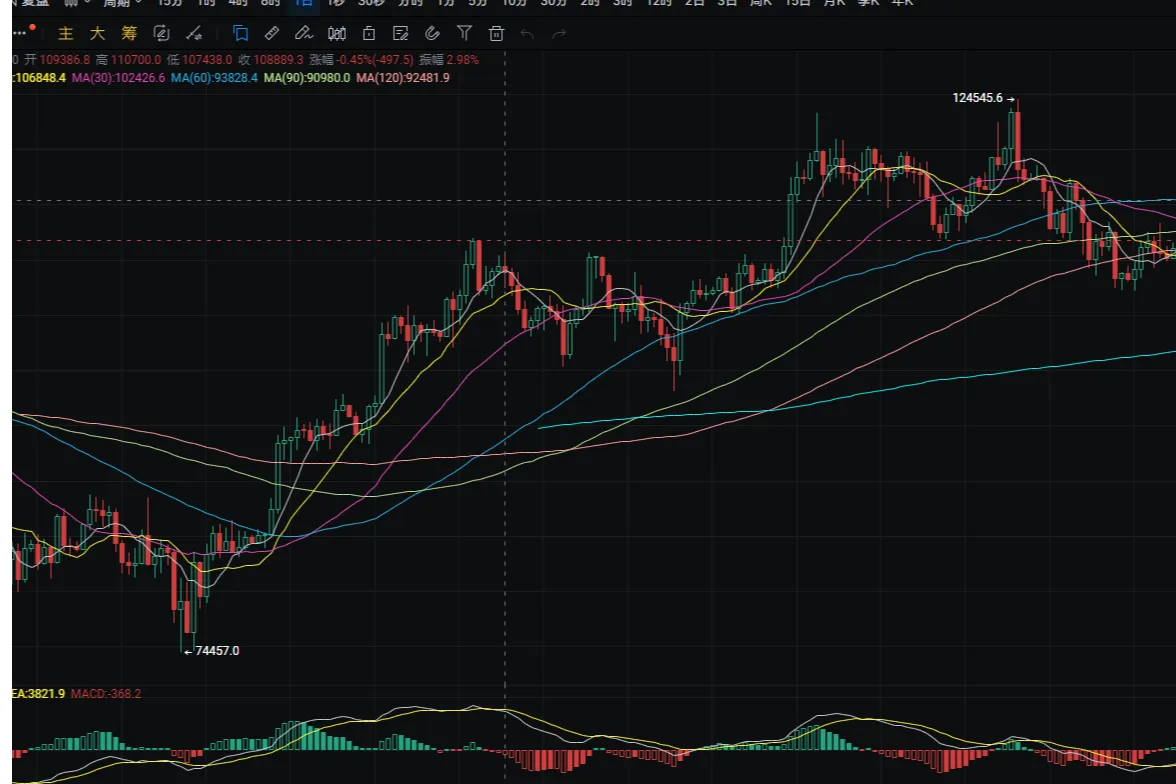Click the funnel filter icon
The height and width of the screenshot is (784, 1176).
pos(464,33)
